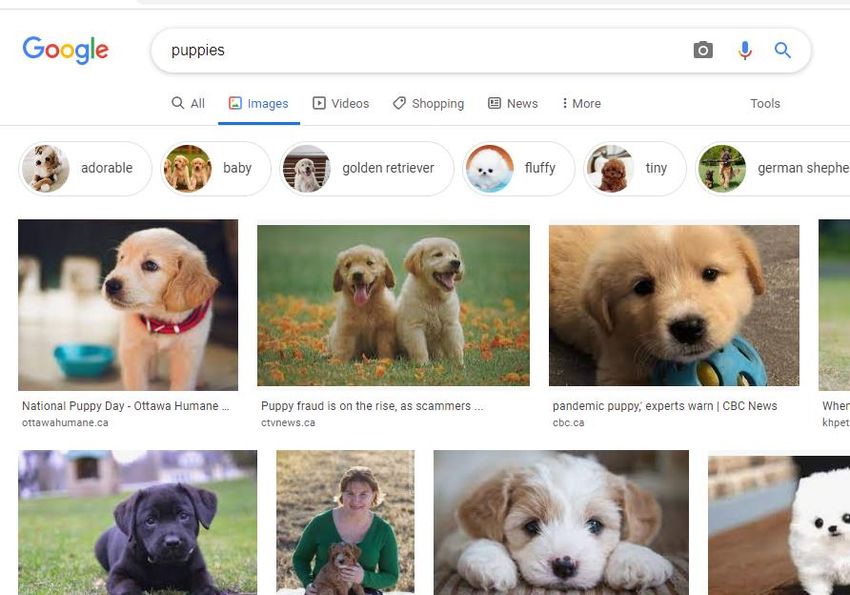This screenshot has height=595, width=850.
Task: Open the ctvnews.ca Puppy fraud link
Action: [x=372, y=406]
